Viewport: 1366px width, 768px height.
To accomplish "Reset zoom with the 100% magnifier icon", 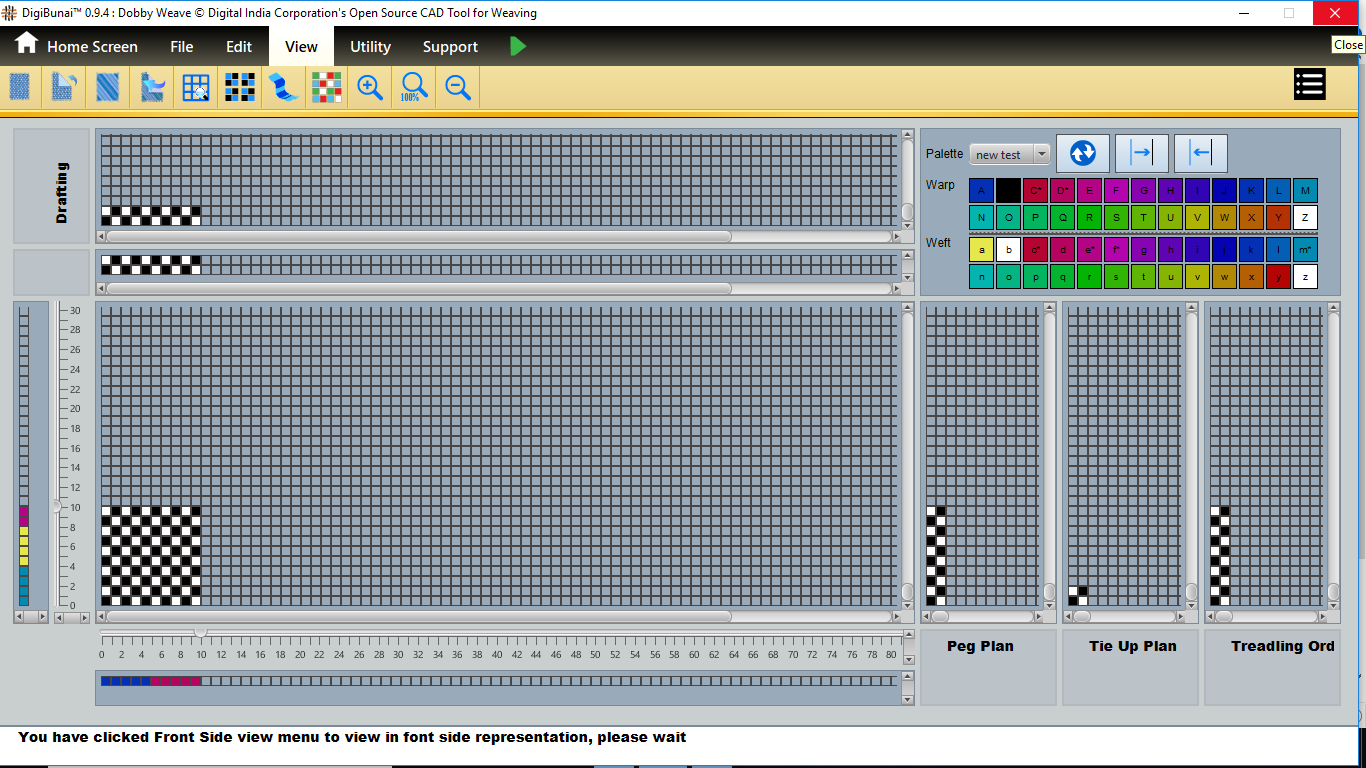I will (414, 88).
